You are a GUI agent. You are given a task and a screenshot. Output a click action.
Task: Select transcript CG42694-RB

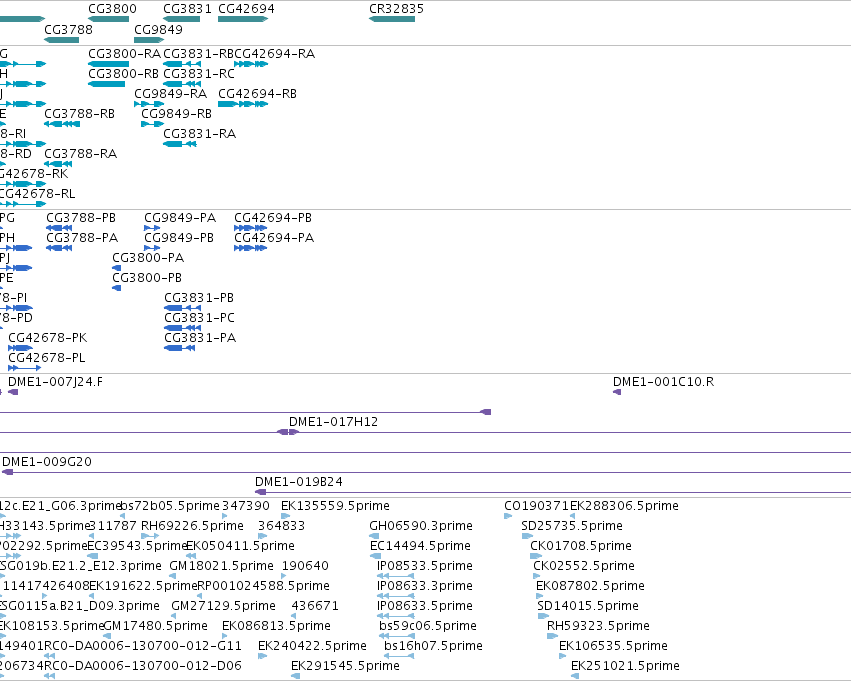point(243,104)
